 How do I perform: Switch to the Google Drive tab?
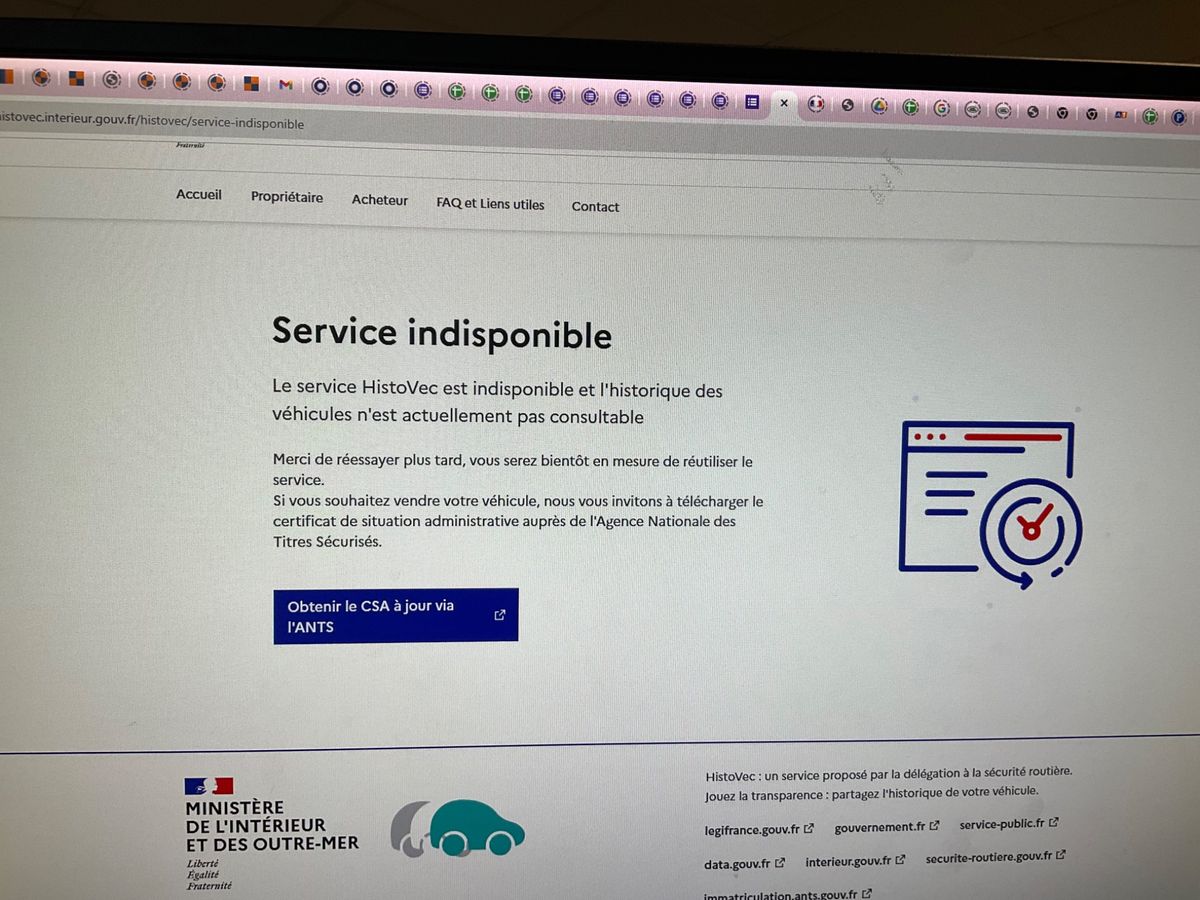879,106
